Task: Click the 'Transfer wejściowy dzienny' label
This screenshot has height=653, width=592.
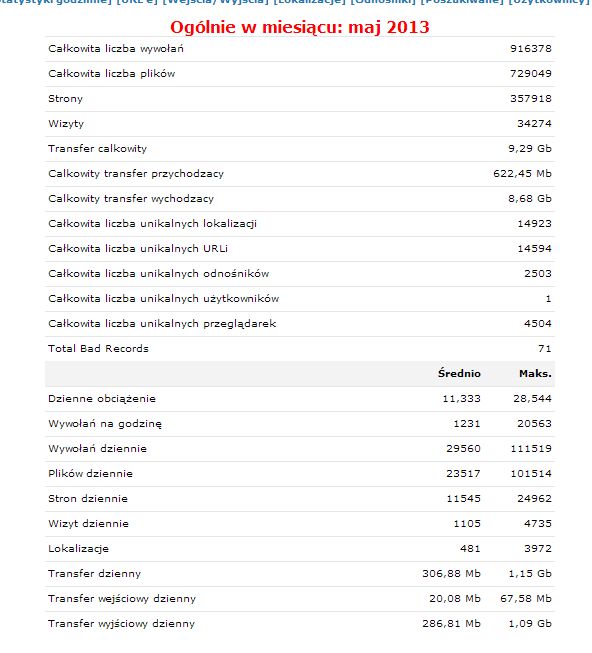Action: pos(122,598)
